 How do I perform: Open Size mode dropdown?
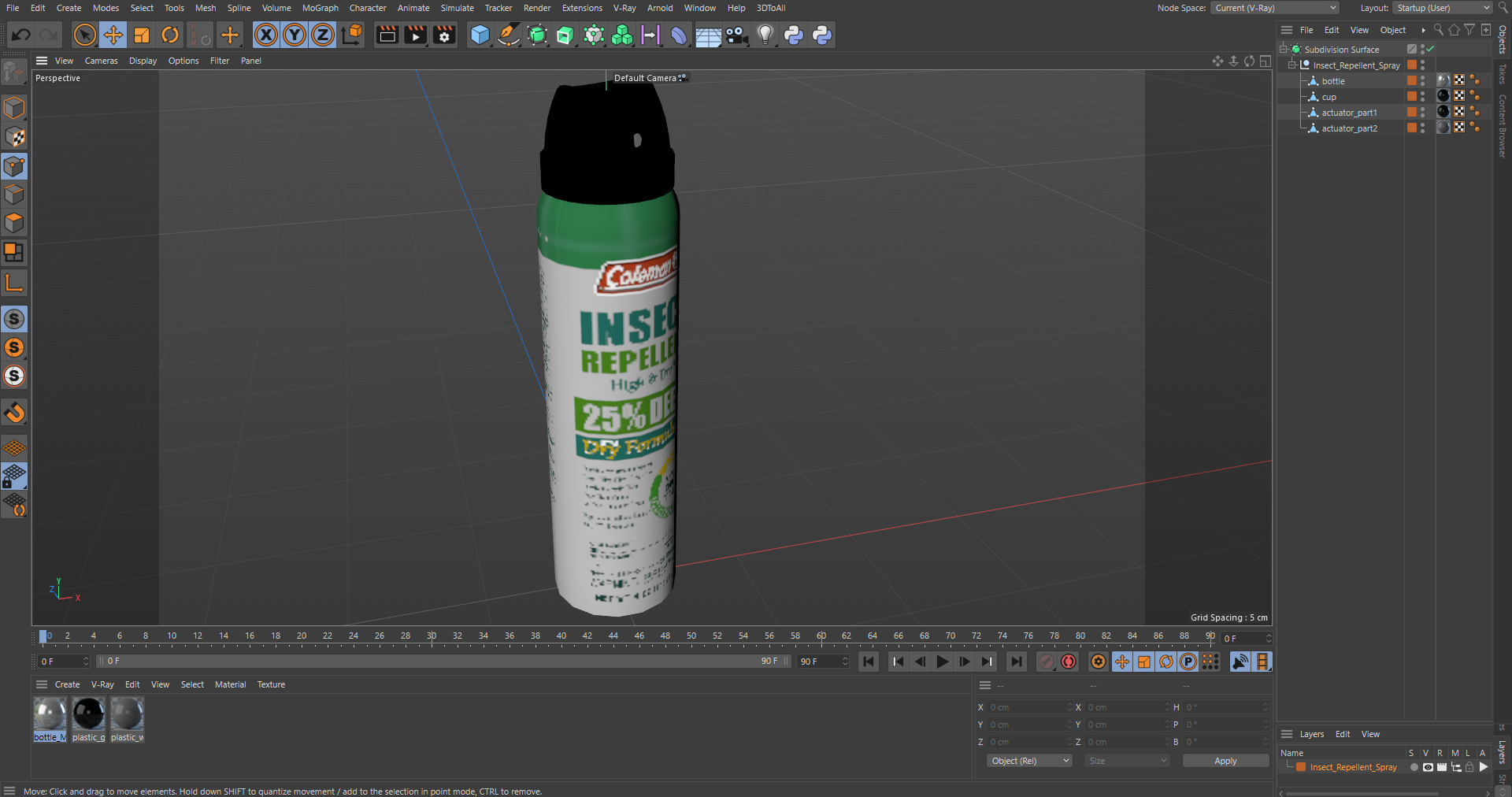tap(1127, 761)
